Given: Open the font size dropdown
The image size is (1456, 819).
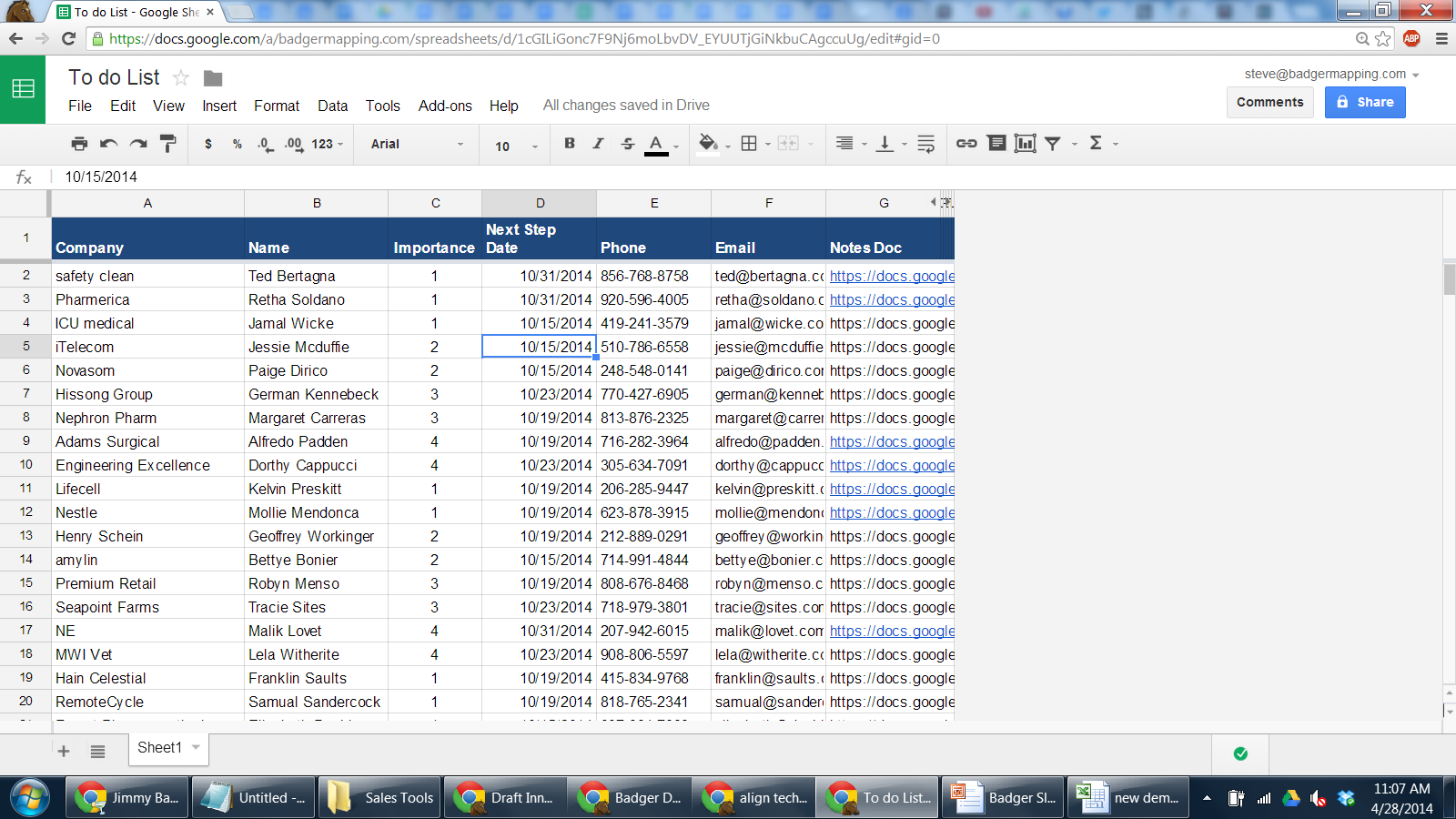Looking at the screenshot, I should pos(516,146).
